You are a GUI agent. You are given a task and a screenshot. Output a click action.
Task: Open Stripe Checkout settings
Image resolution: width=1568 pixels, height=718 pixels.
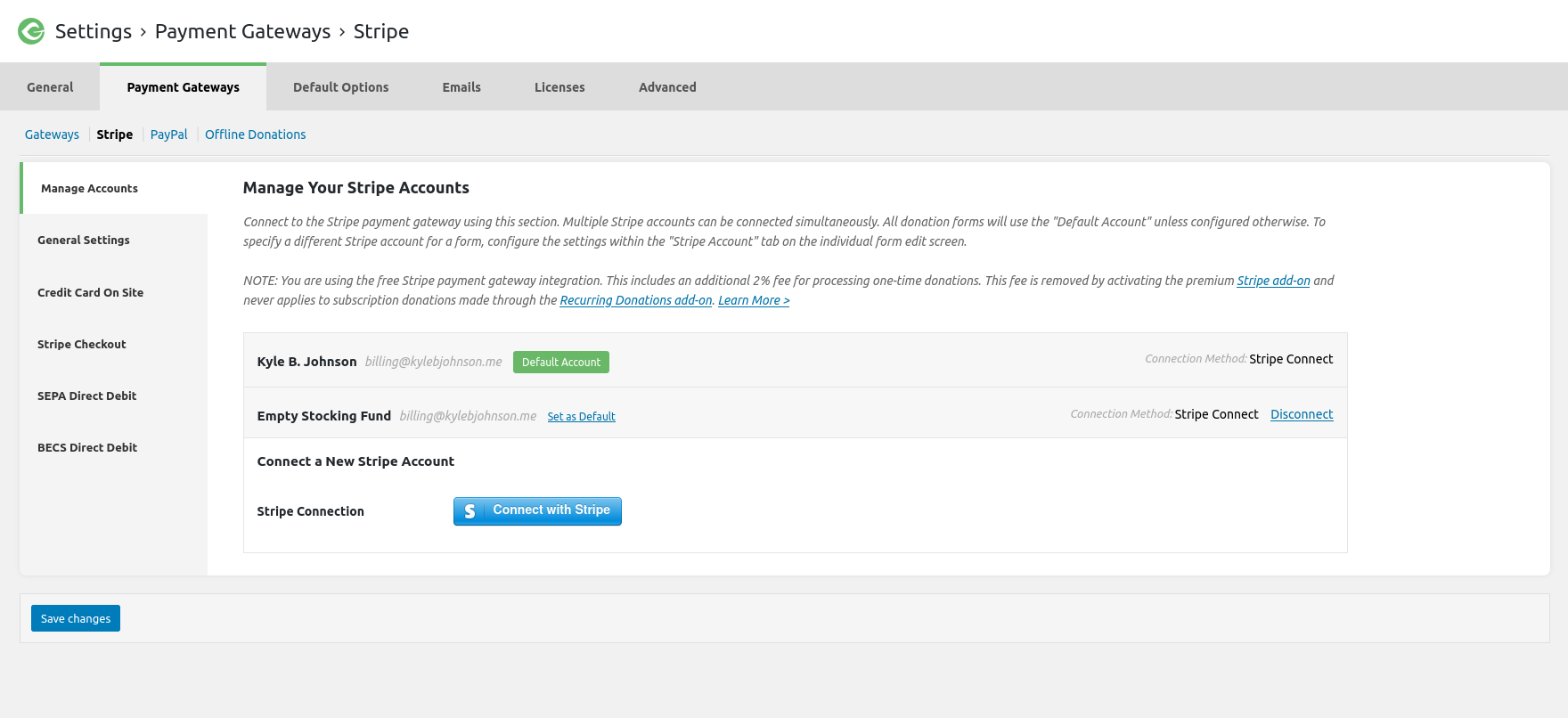(x=114, y=344)
